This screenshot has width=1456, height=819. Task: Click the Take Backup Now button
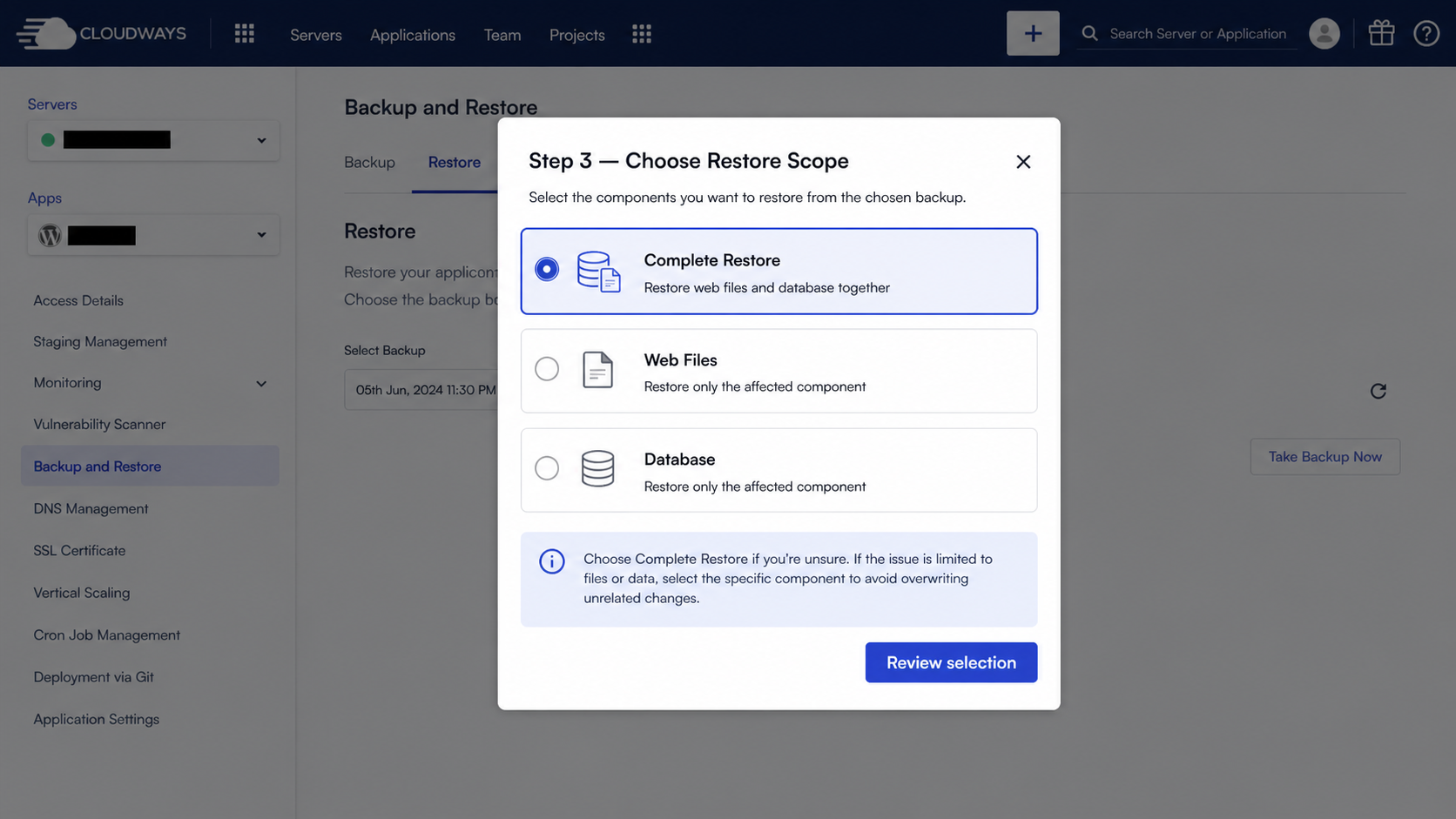[1325, 457]
